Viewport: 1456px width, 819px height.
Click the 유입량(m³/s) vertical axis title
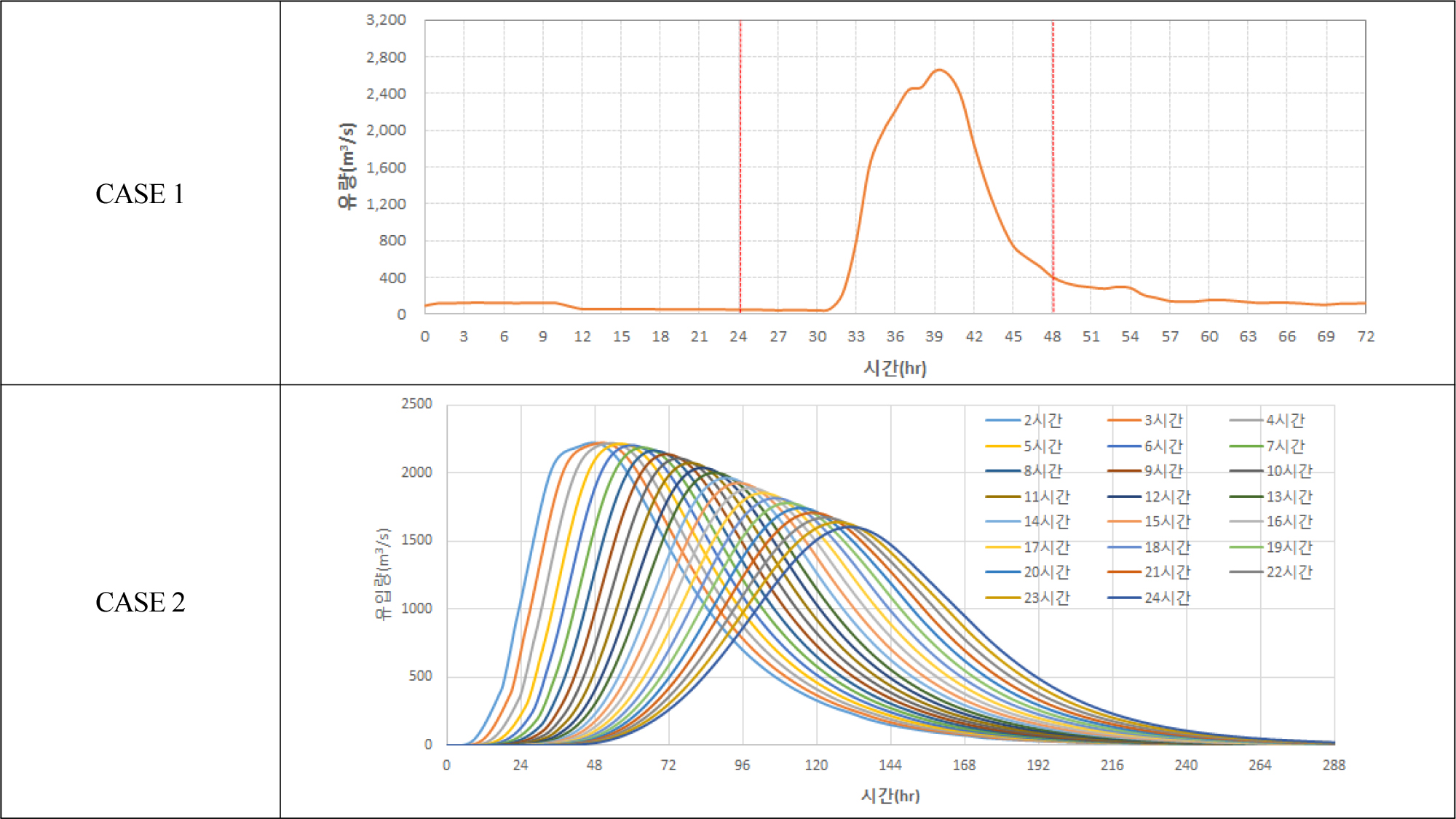point(383,574)
